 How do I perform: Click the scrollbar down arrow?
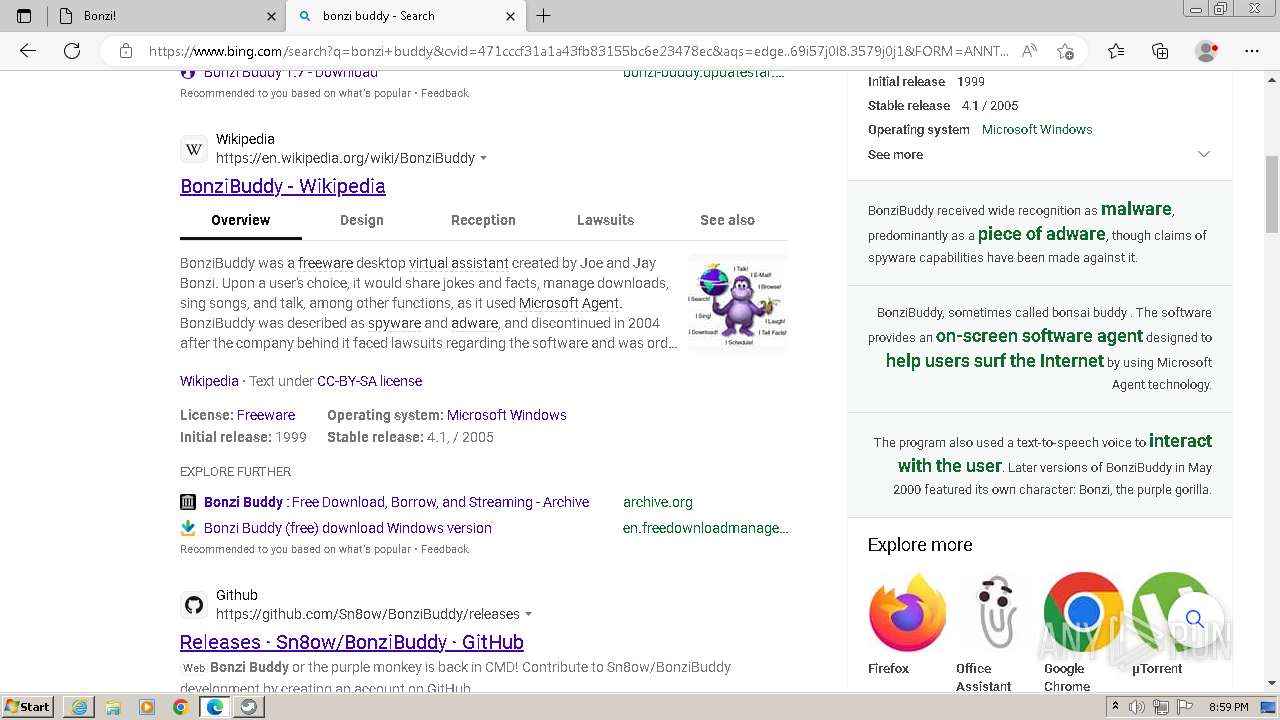(1272, 683)
